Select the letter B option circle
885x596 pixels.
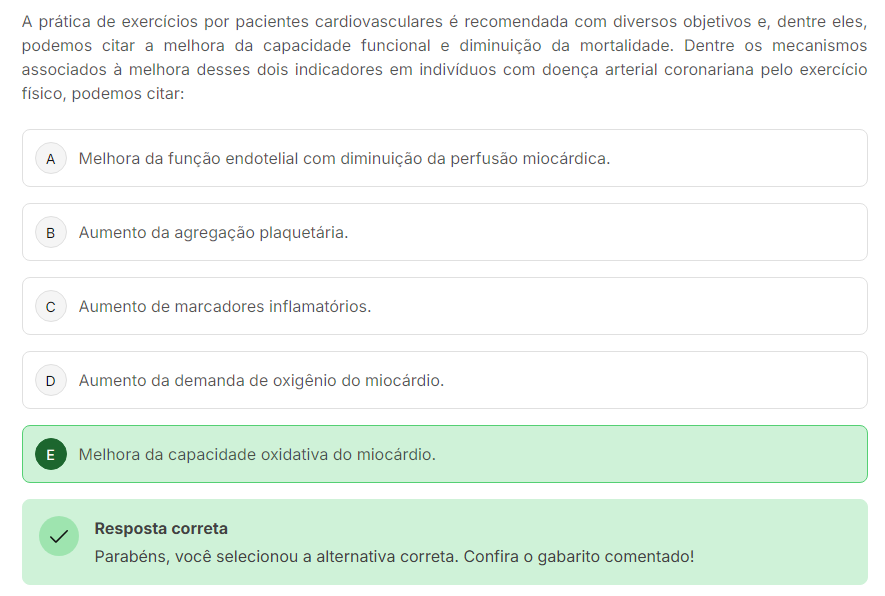click(51, 233)
